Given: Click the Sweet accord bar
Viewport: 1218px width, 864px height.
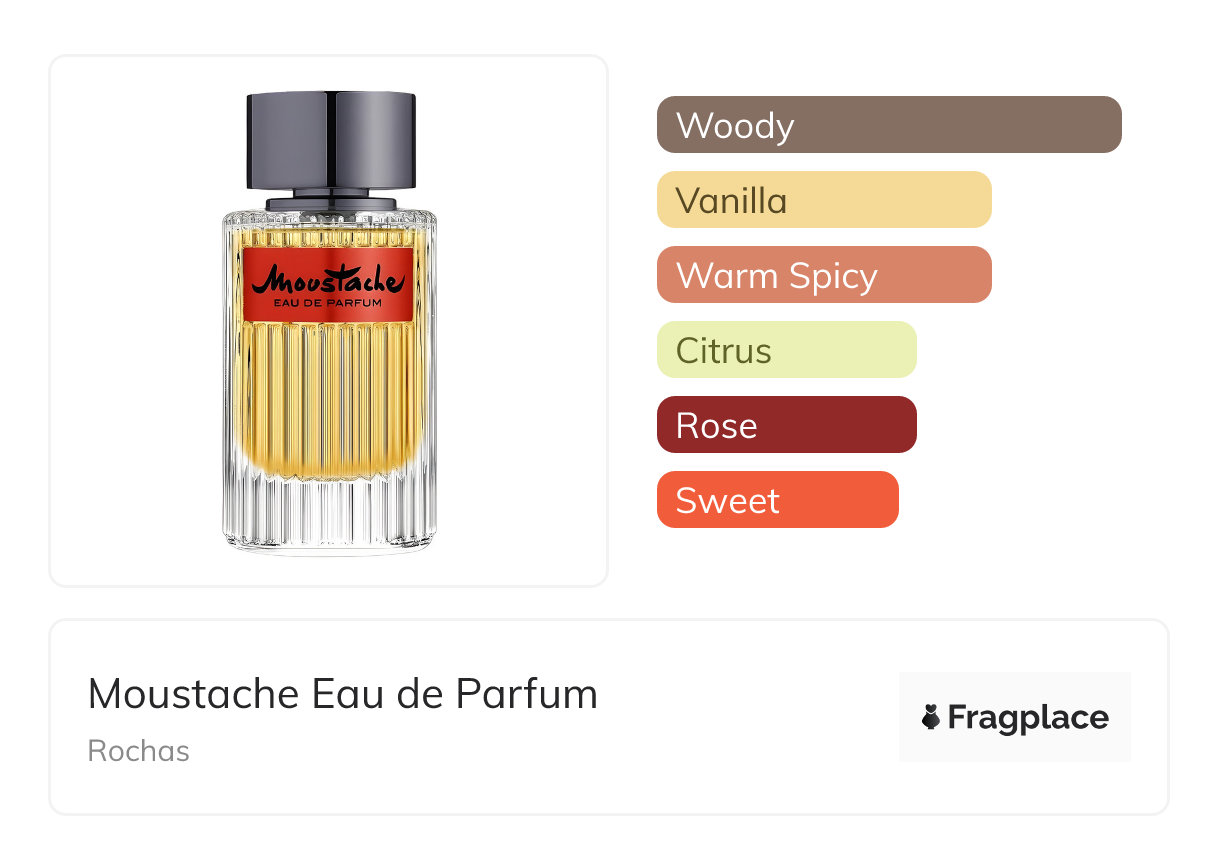Looking at the screenshot, I should pyautogui.click(x=778, y=500).
